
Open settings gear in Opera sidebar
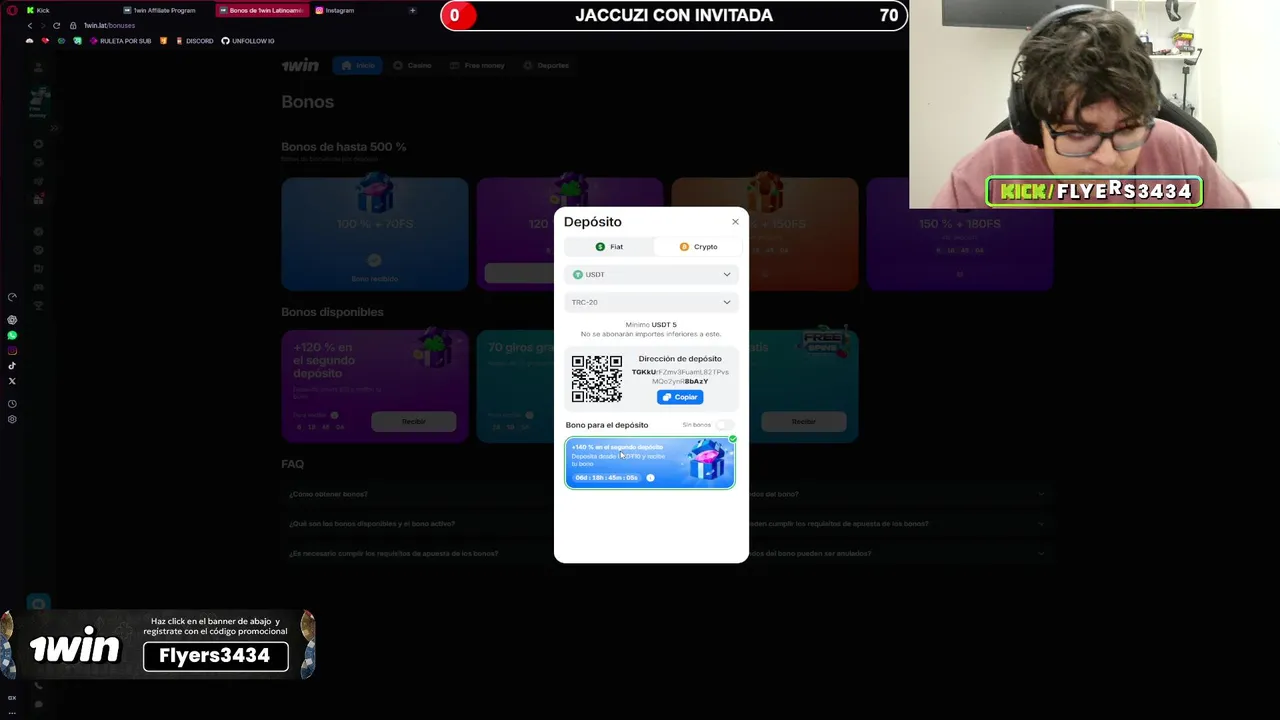(x=12, y=419)
